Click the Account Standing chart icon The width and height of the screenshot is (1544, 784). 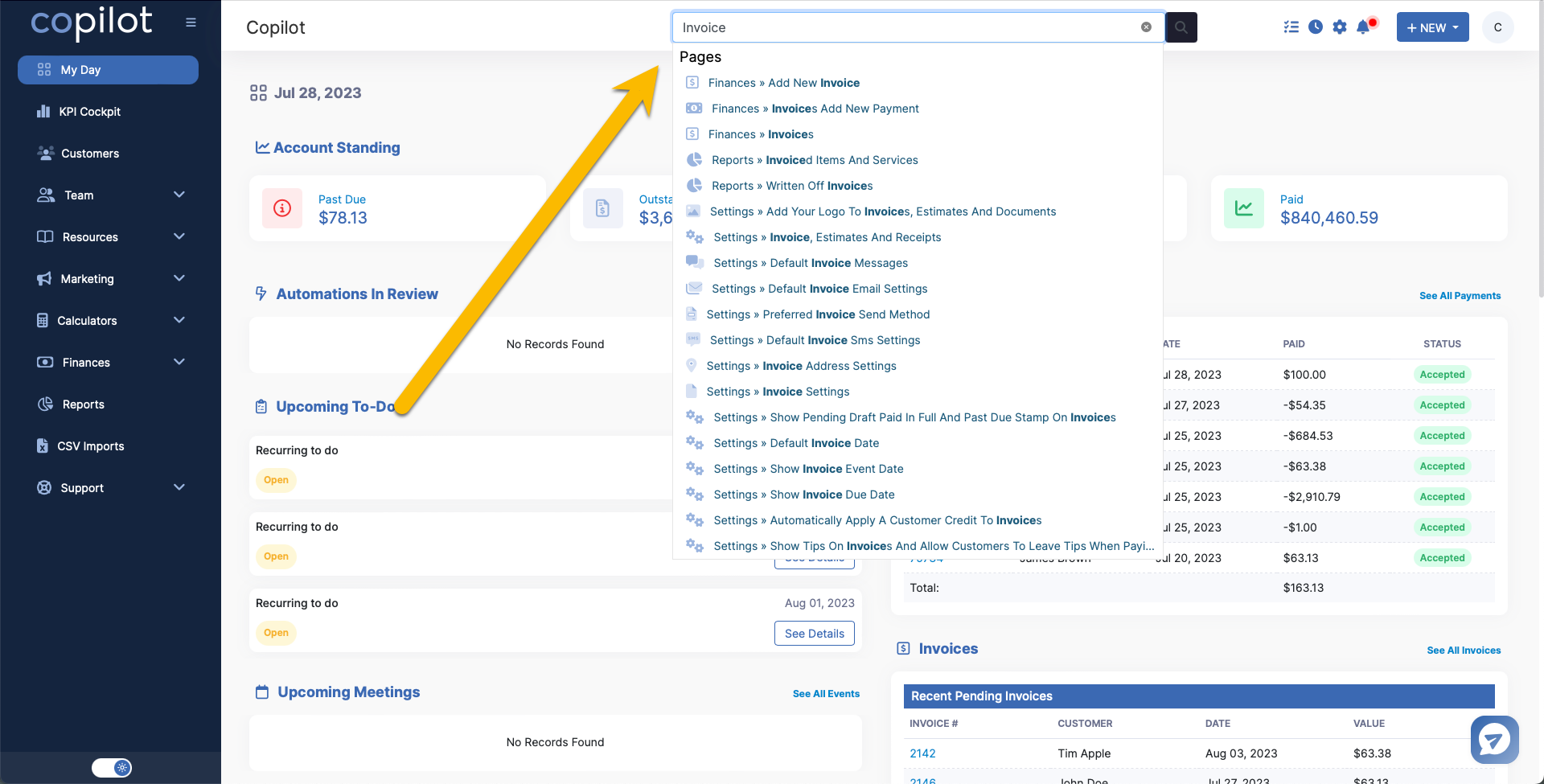[262, 147]
